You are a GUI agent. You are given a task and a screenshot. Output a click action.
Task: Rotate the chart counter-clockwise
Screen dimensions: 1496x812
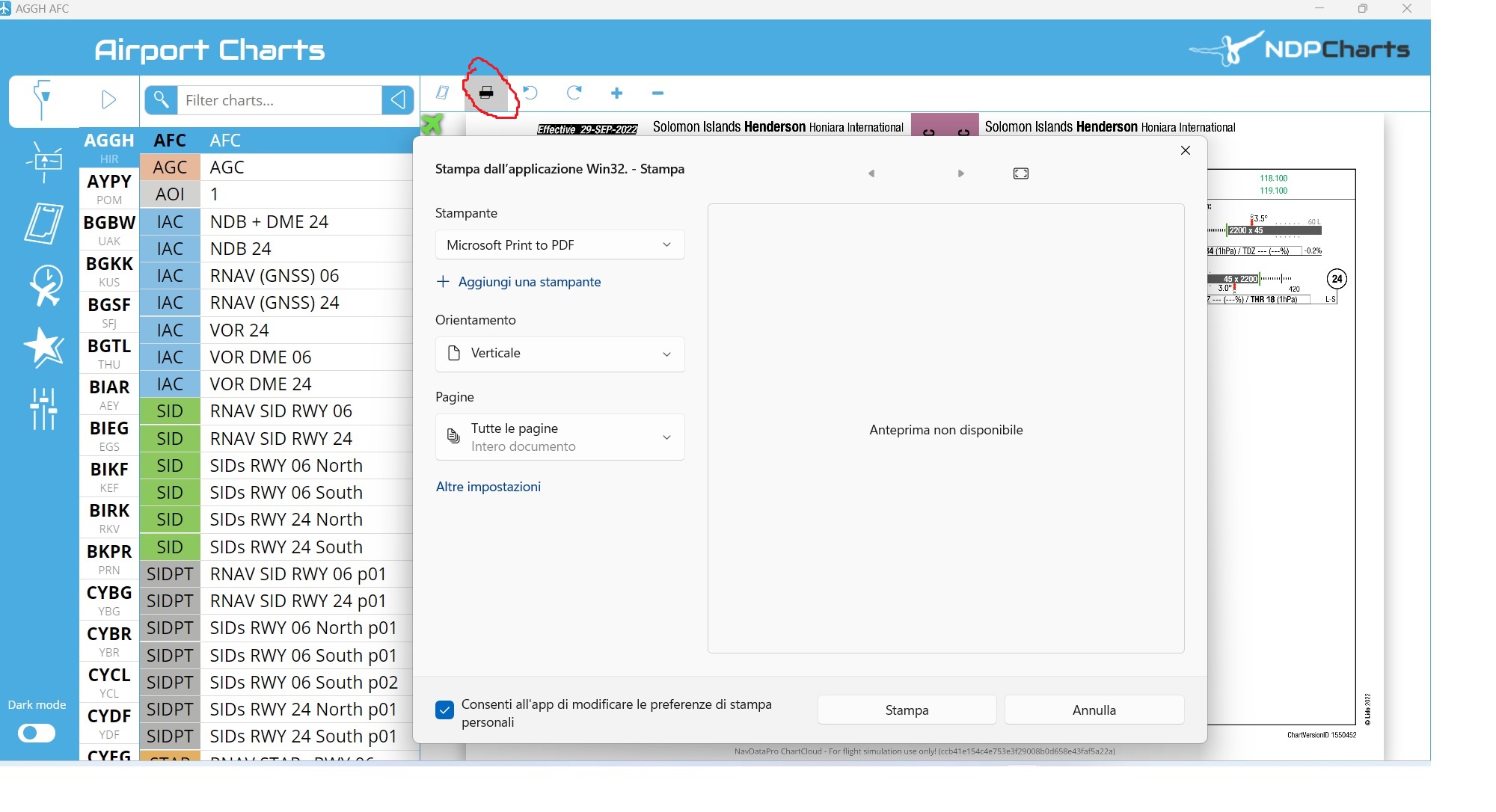(x=530, y=93)
